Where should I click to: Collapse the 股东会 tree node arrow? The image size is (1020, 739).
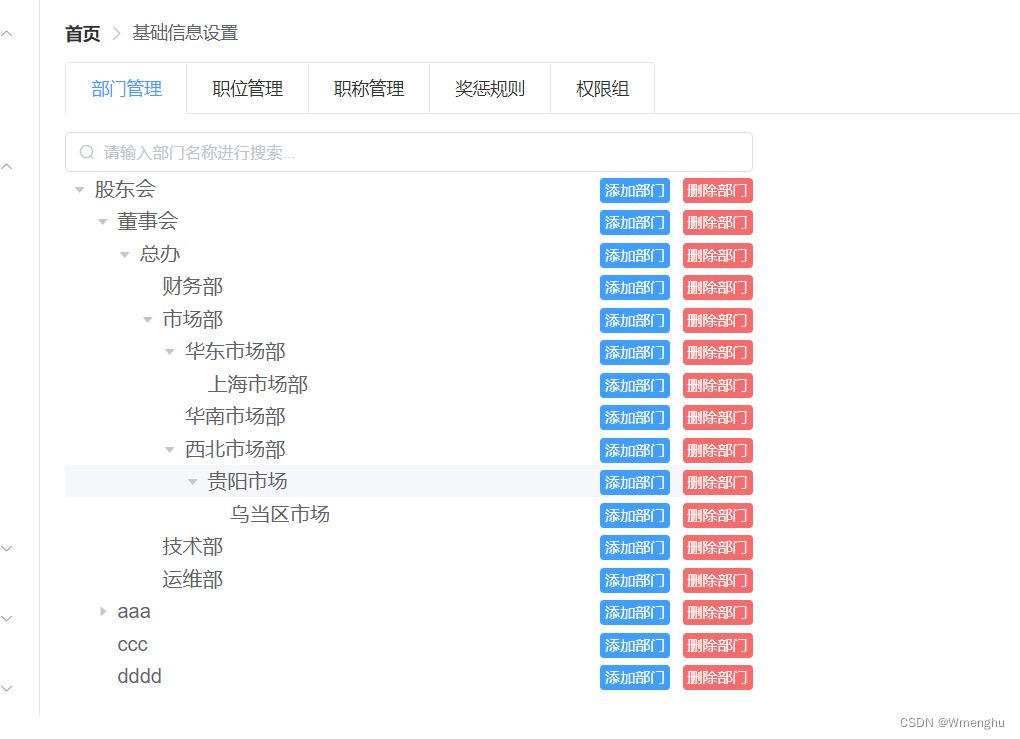tap(79, 190)
